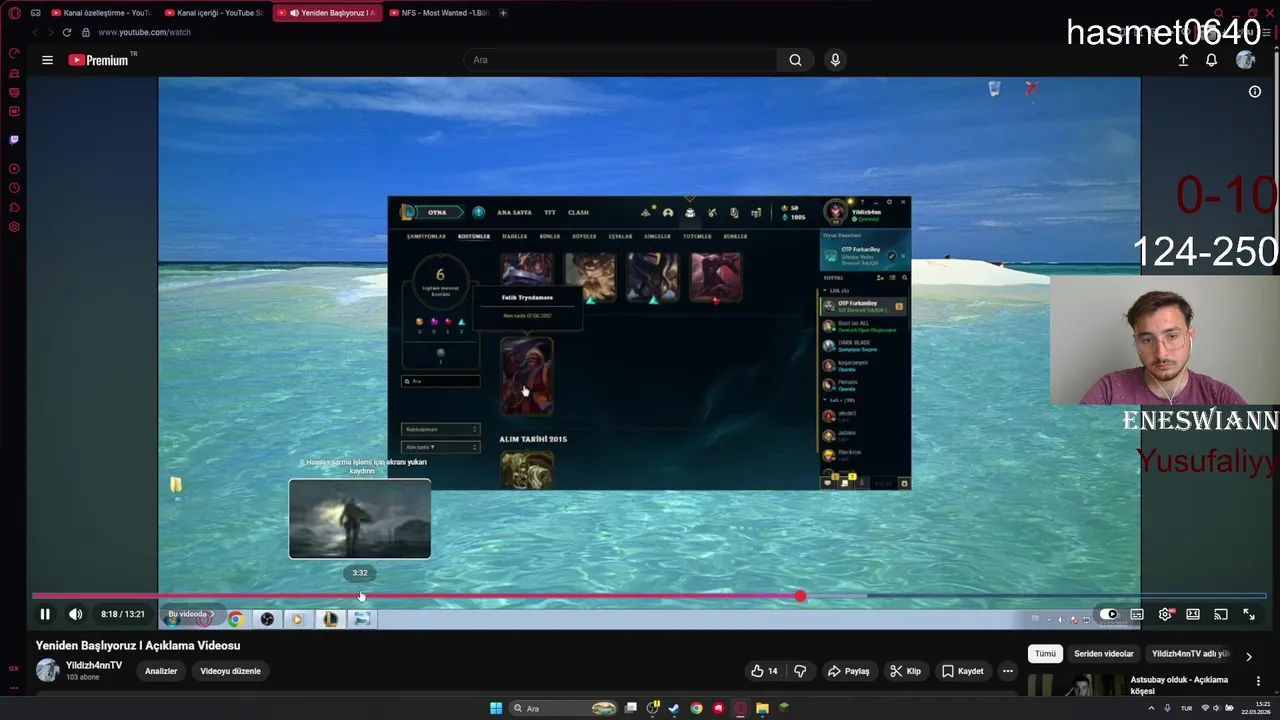Open the channel avatar below the video

47,671
